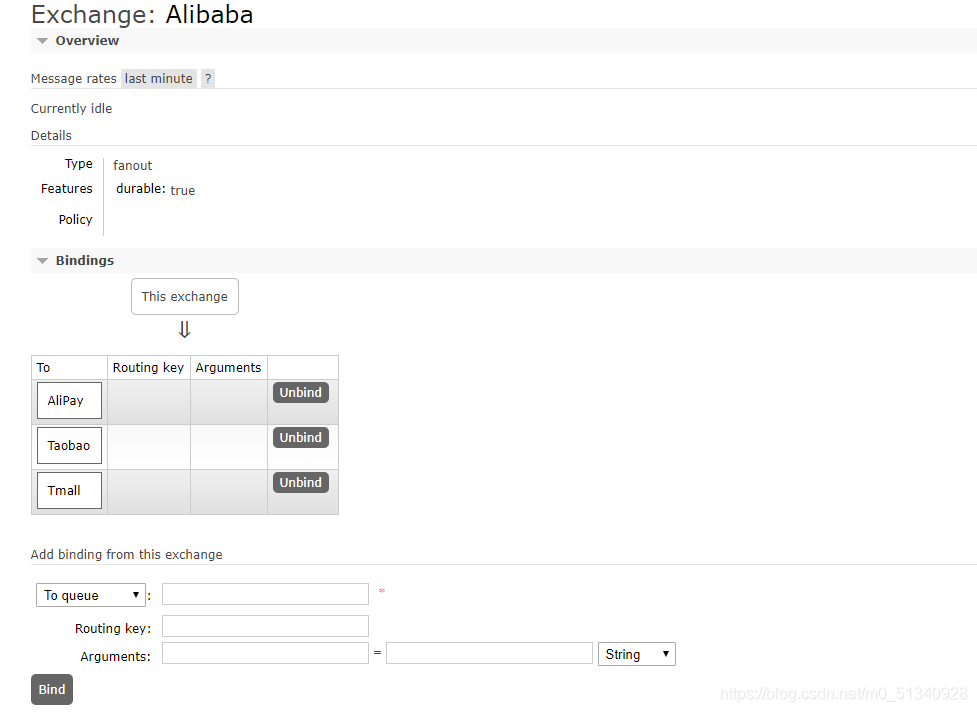
Task: Open the '?' help next to message rates
Action: (208, 78)
